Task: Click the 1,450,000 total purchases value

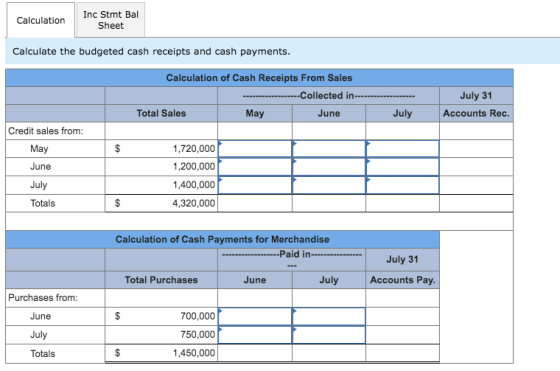Action: [194, 353]
